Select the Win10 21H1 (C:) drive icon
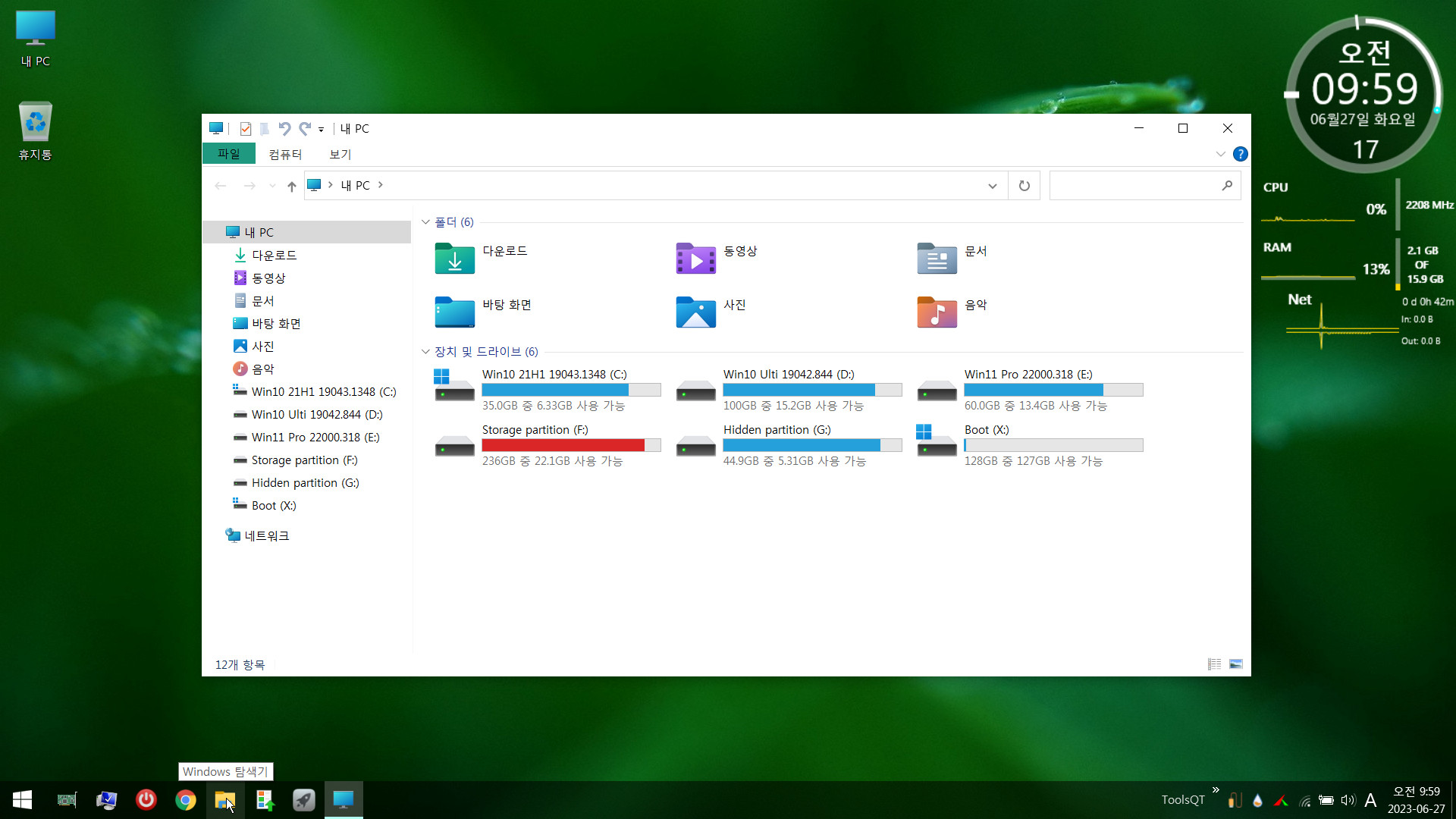Image resolution: width=1456 pixels, height=819 pixels. pyautogui.click(x=454, y=387)
